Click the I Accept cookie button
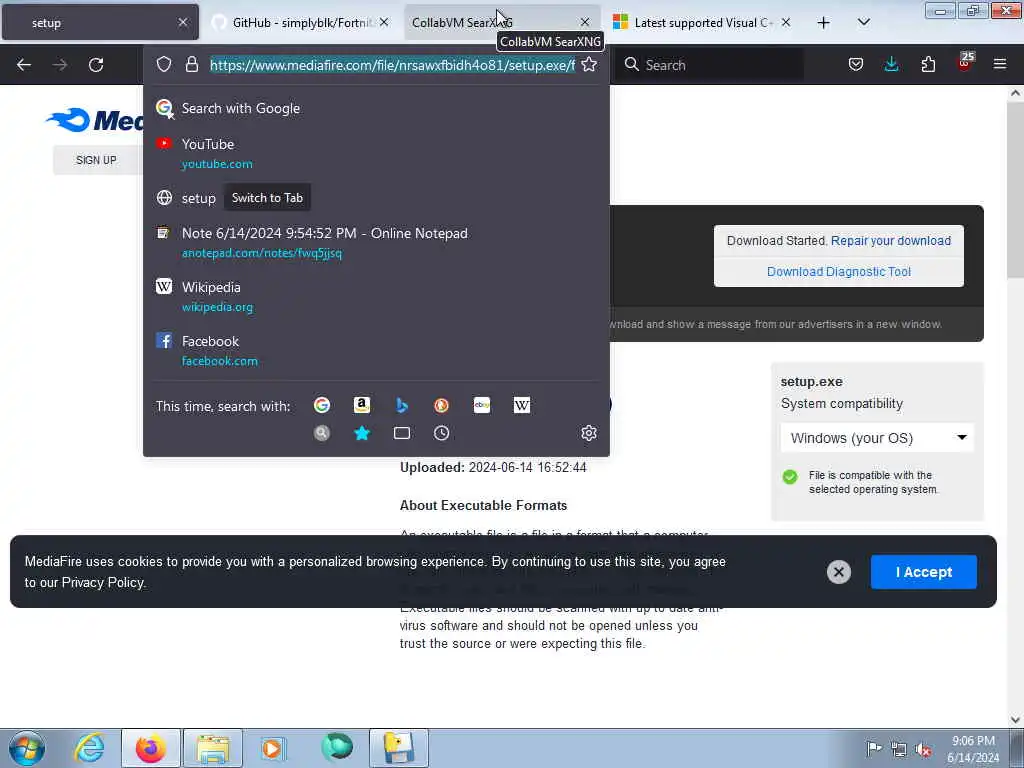The width and height of the screenshot is (1024, 768). point(923,572)
